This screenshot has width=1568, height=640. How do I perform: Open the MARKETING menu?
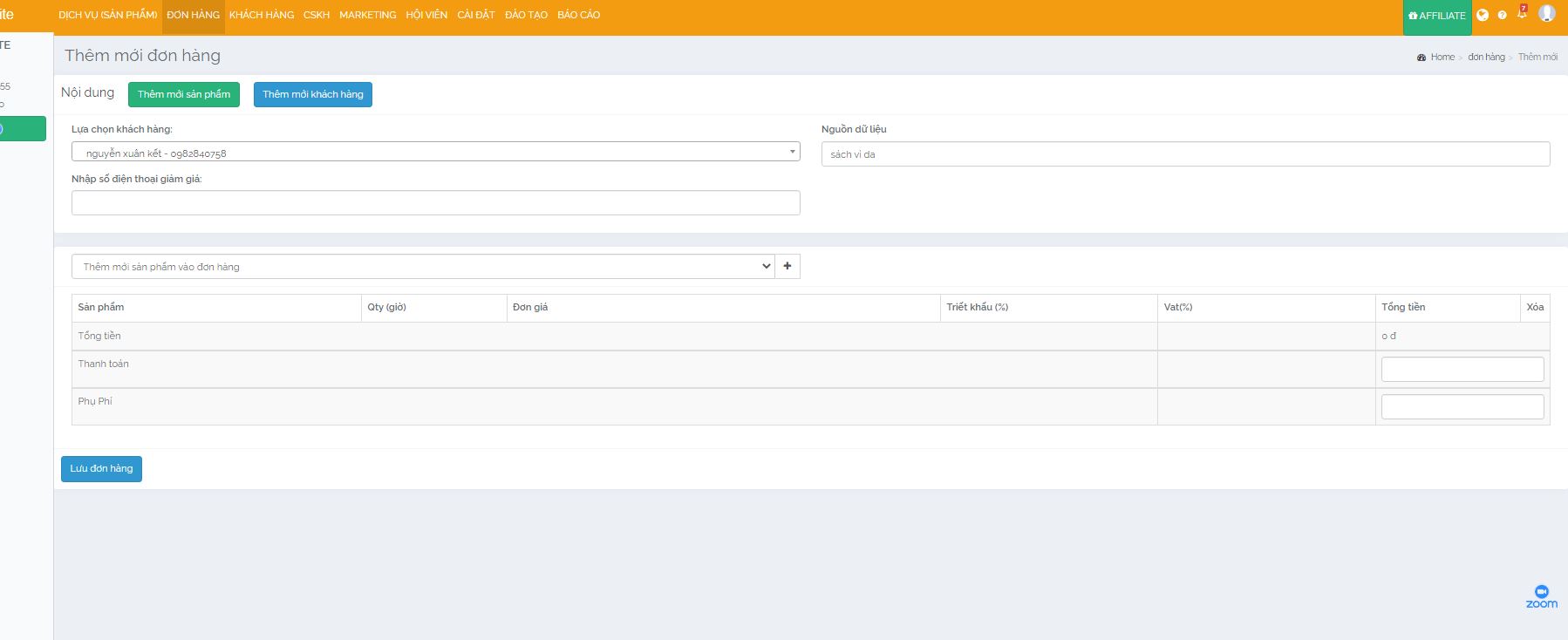[367, 15]
